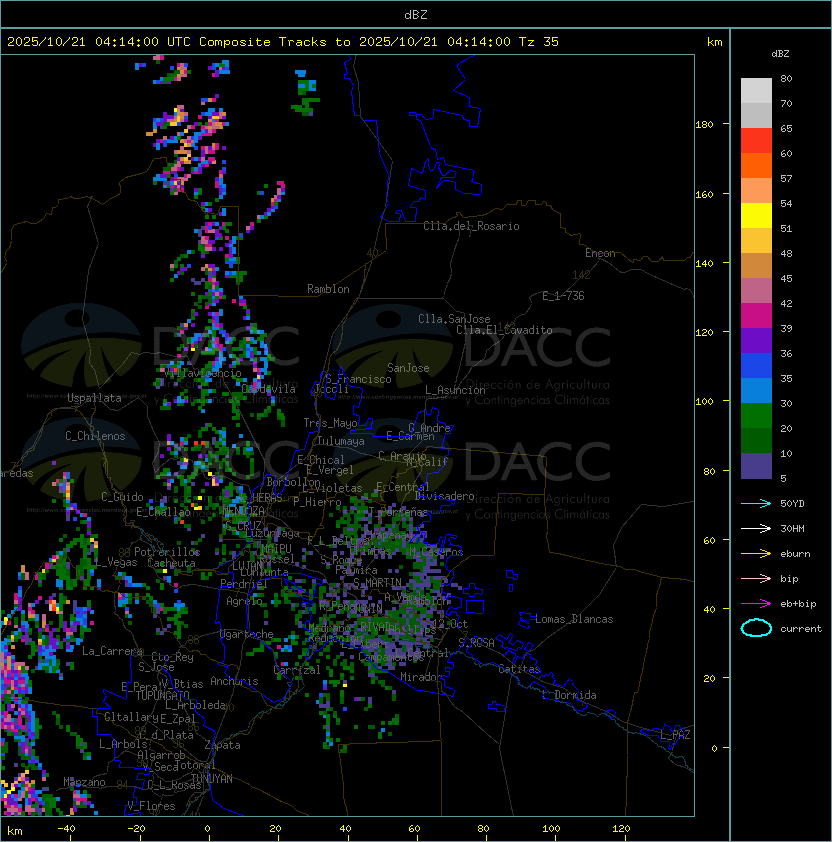The image size is (832, 842).
Task: Pick the slate-purple bottom swatch of scale
Action: 756,466
